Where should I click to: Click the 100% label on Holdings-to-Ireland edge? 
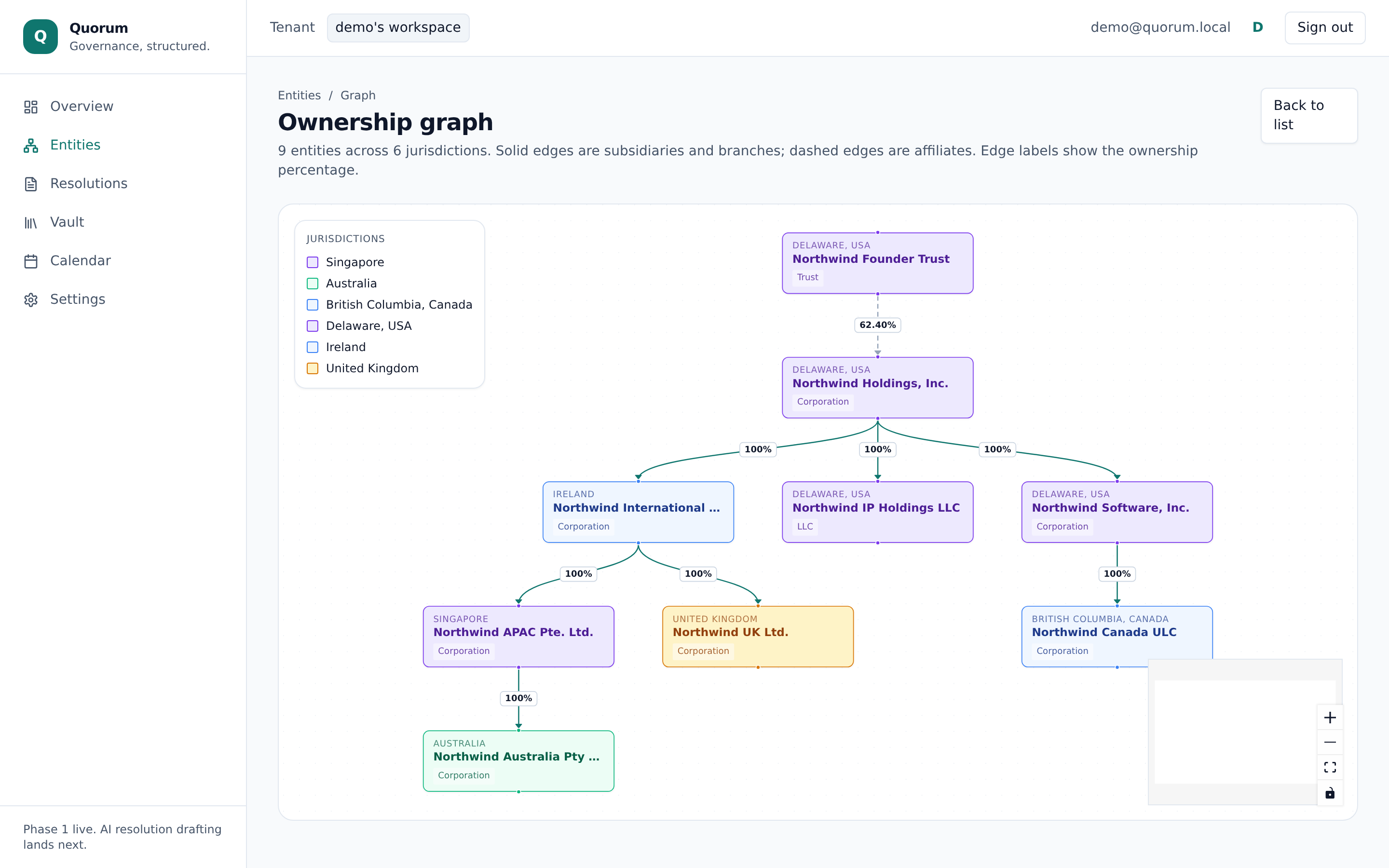[x=758, y=449]
